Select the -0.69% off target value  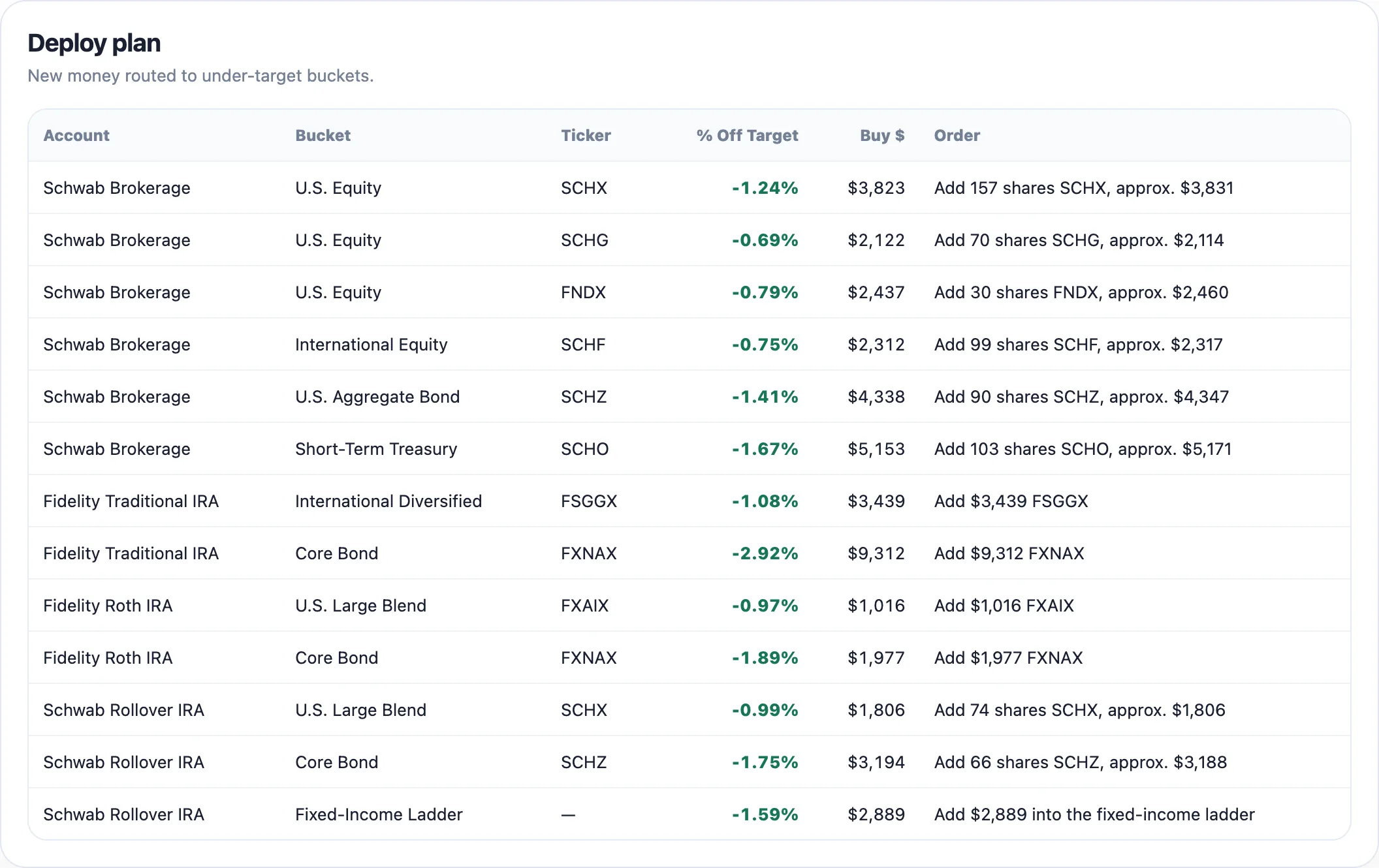coord(765,240)
